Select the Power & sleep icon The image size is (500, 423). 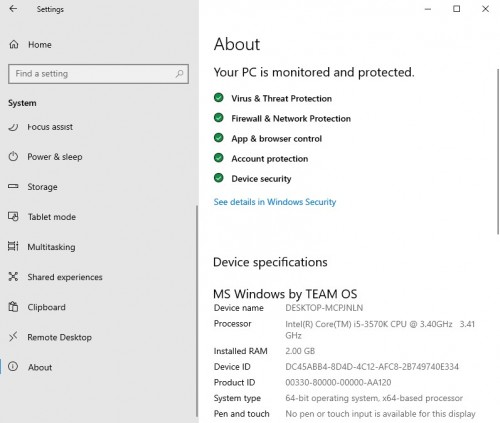click(x=13, y=156)
